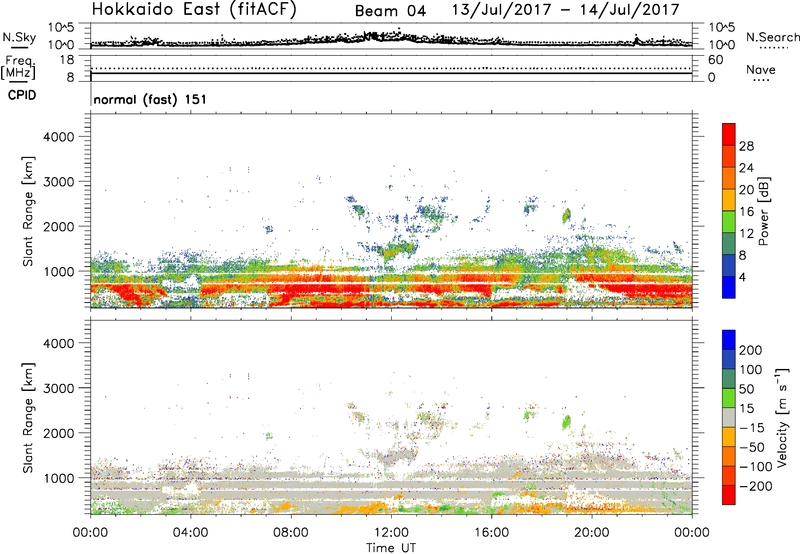Click the "Time UT" axis title
Image resolution: width=800 pixels, height=554 pixels.
391,548
